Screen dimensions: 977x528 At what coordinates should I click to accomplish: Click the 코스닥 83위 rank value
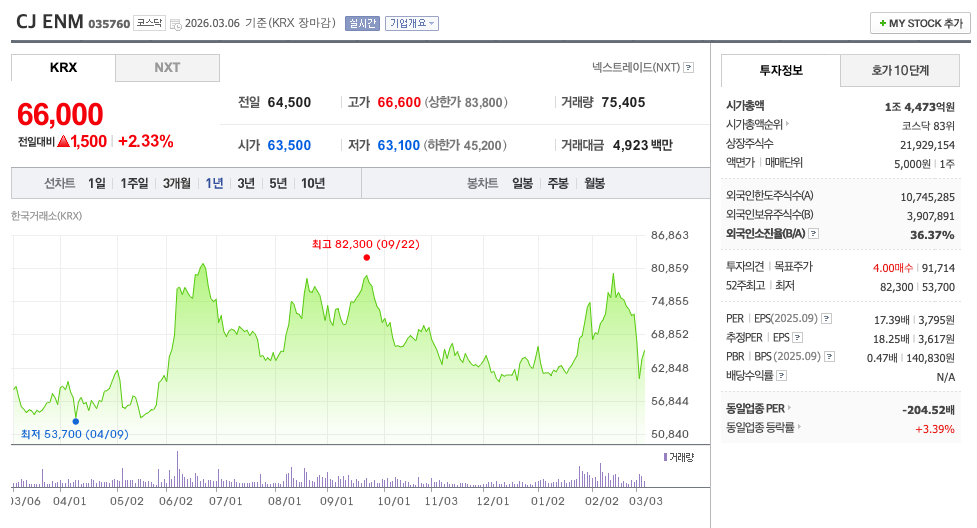point(928,125)
